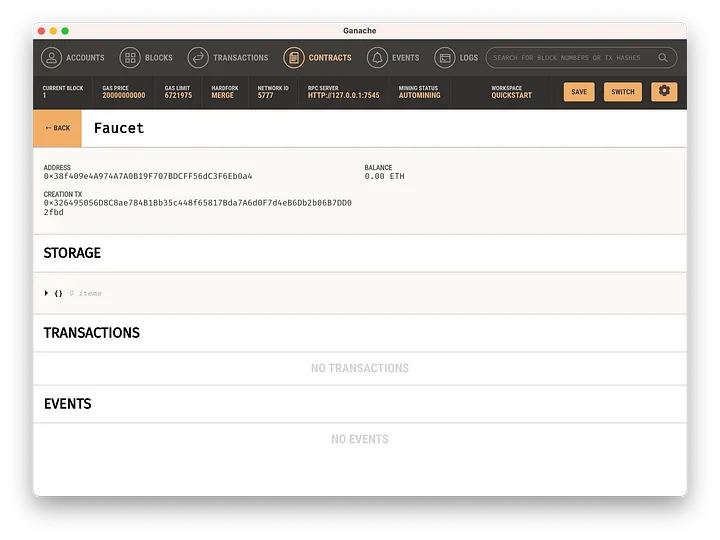Go back using the Back button
Screen dimensions: 720x540
57,128
